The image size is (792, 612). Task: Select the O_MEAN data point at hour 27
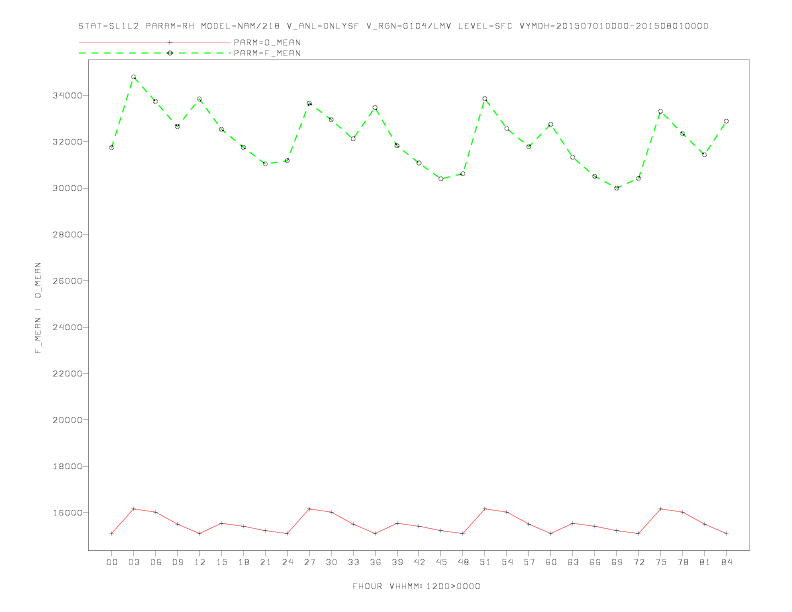tap(309, 509)
